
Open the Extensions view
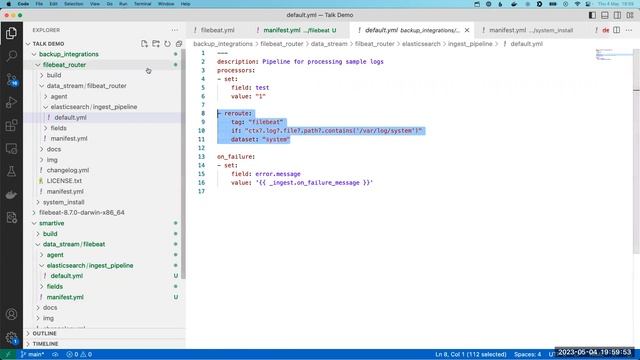[x=11, y=125]
